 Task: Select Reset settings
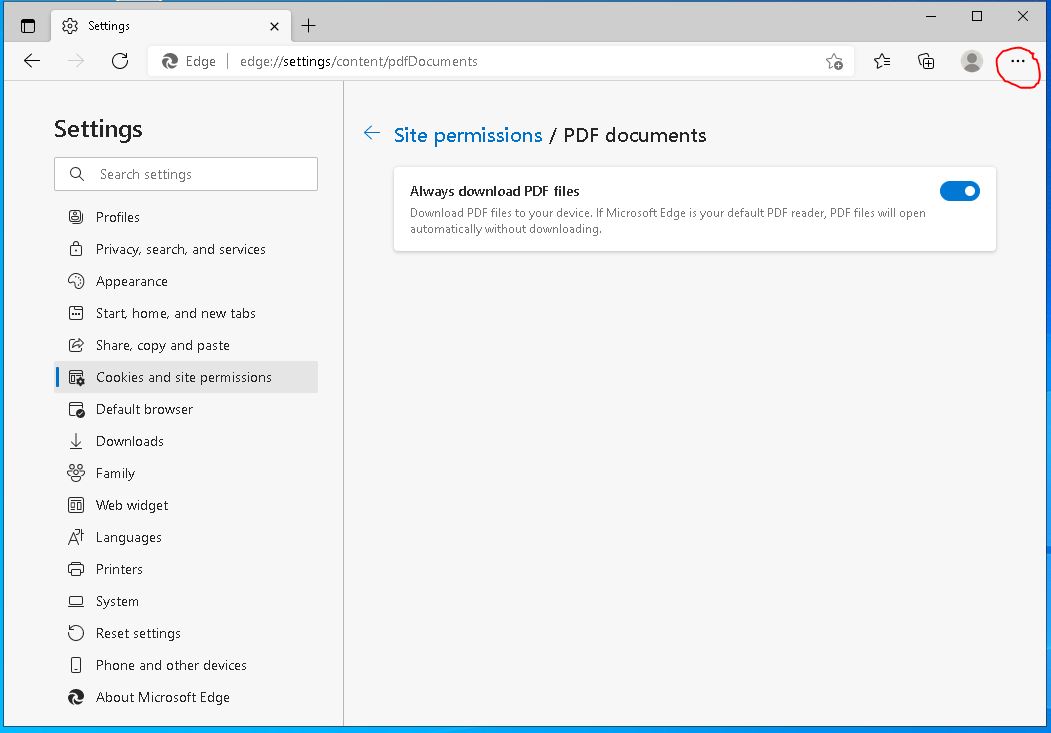(x=186, y=633)
